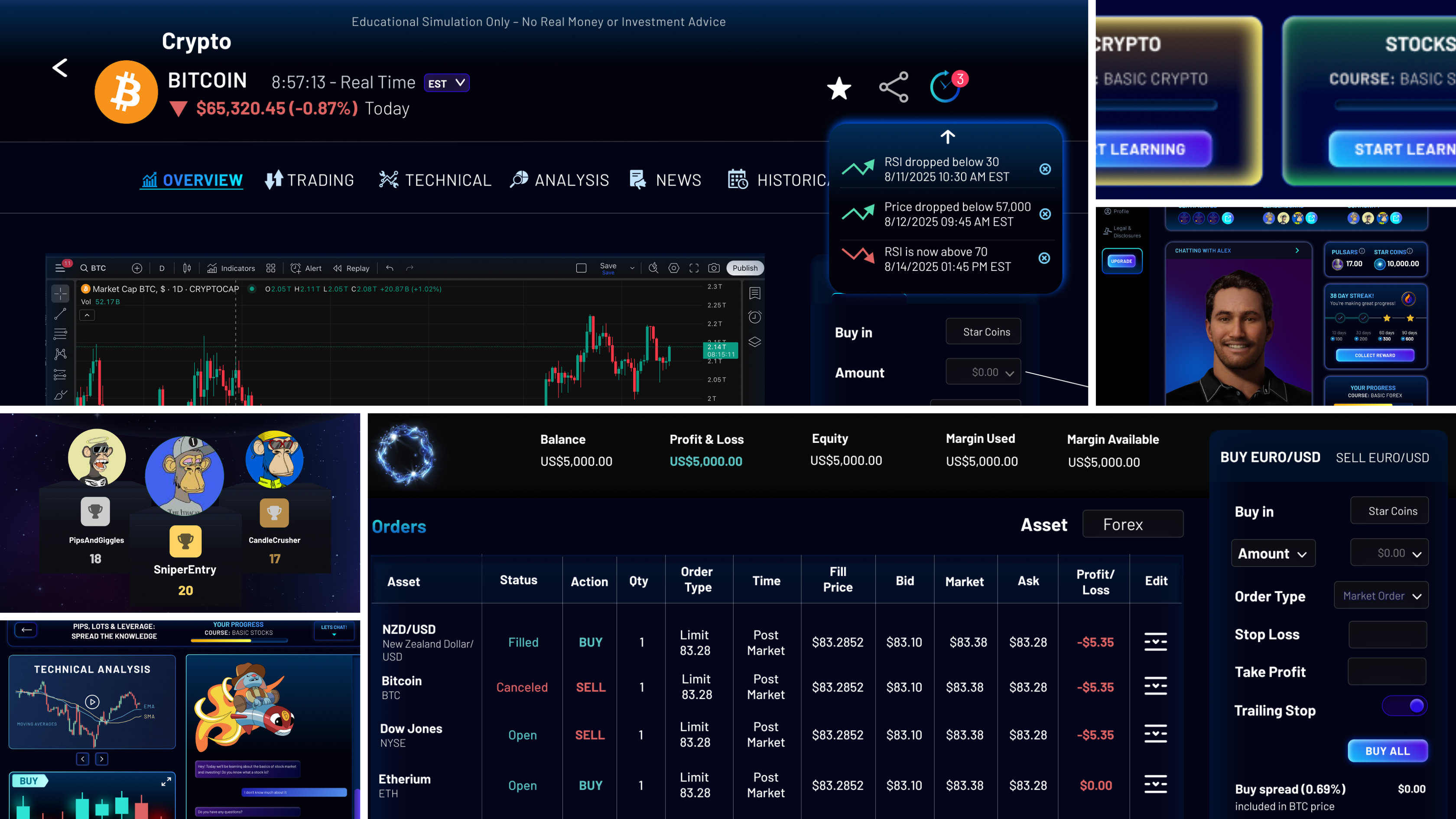Favorite Bitcoin with the star icon

[839, 88]
